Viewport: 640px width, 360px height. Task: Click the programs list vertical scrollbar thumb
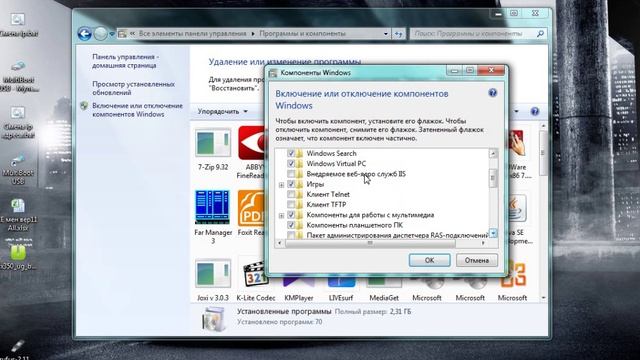pyautogui.click(x=543, y=153)
